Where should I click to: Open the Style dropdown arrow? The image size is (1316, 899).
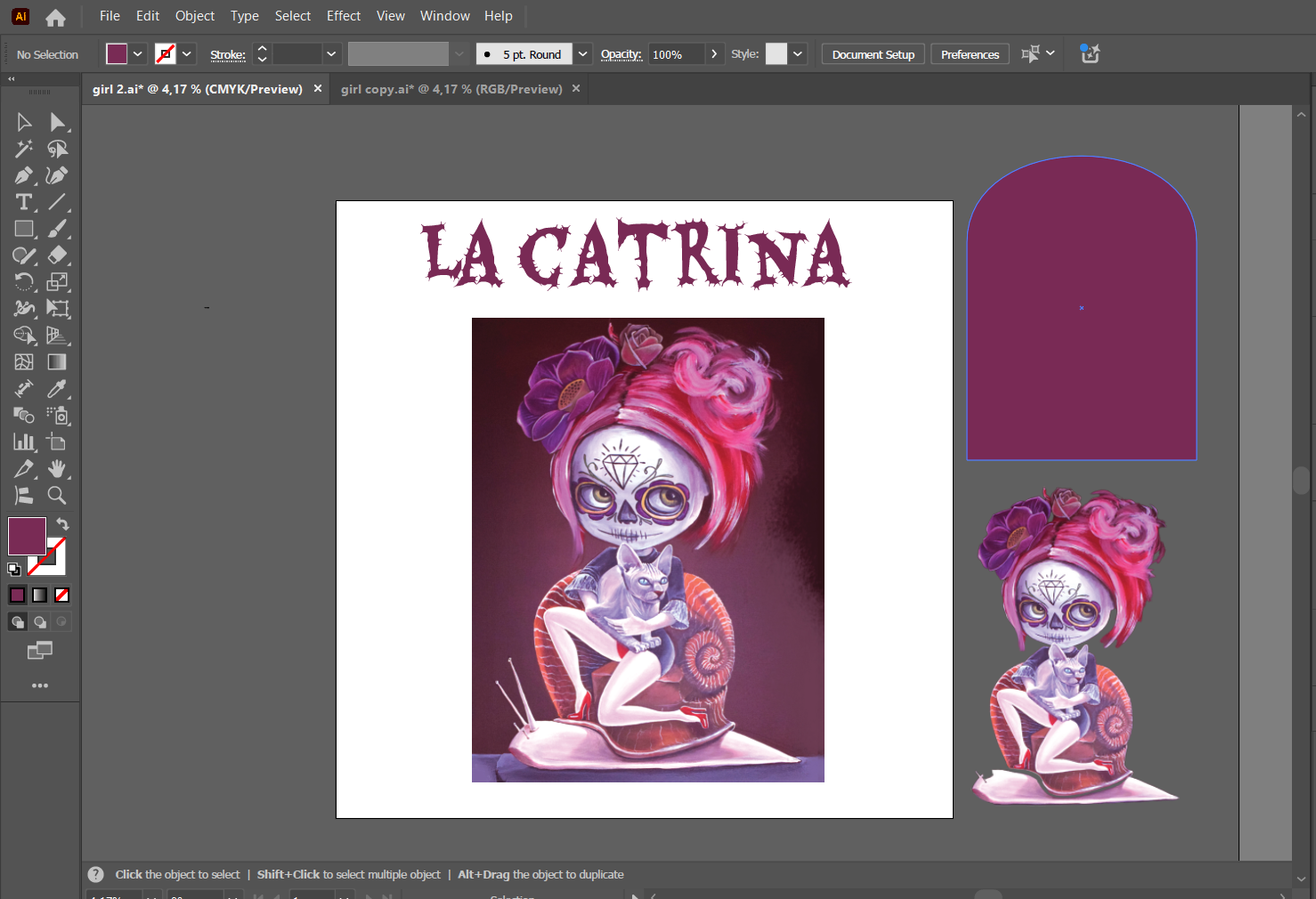tap(798, 54)
